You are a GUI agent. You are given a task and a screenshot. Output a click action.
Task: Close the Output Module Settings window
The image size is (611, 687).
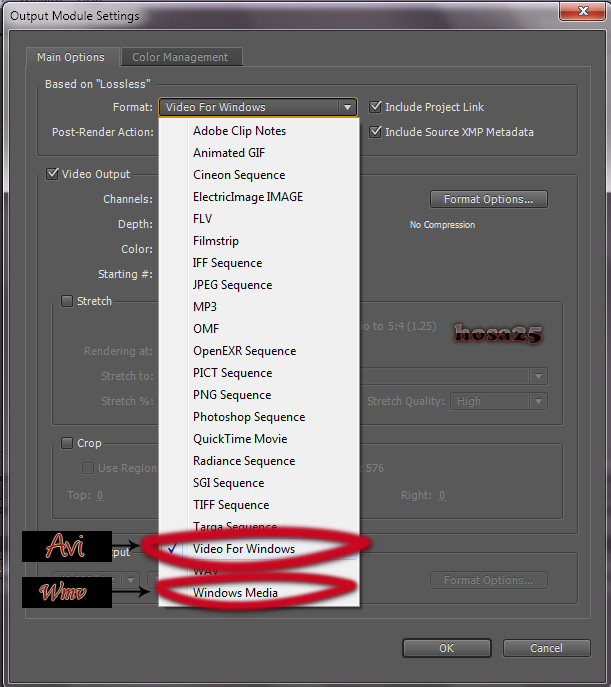pyautogui.click(x=583, y=11)
